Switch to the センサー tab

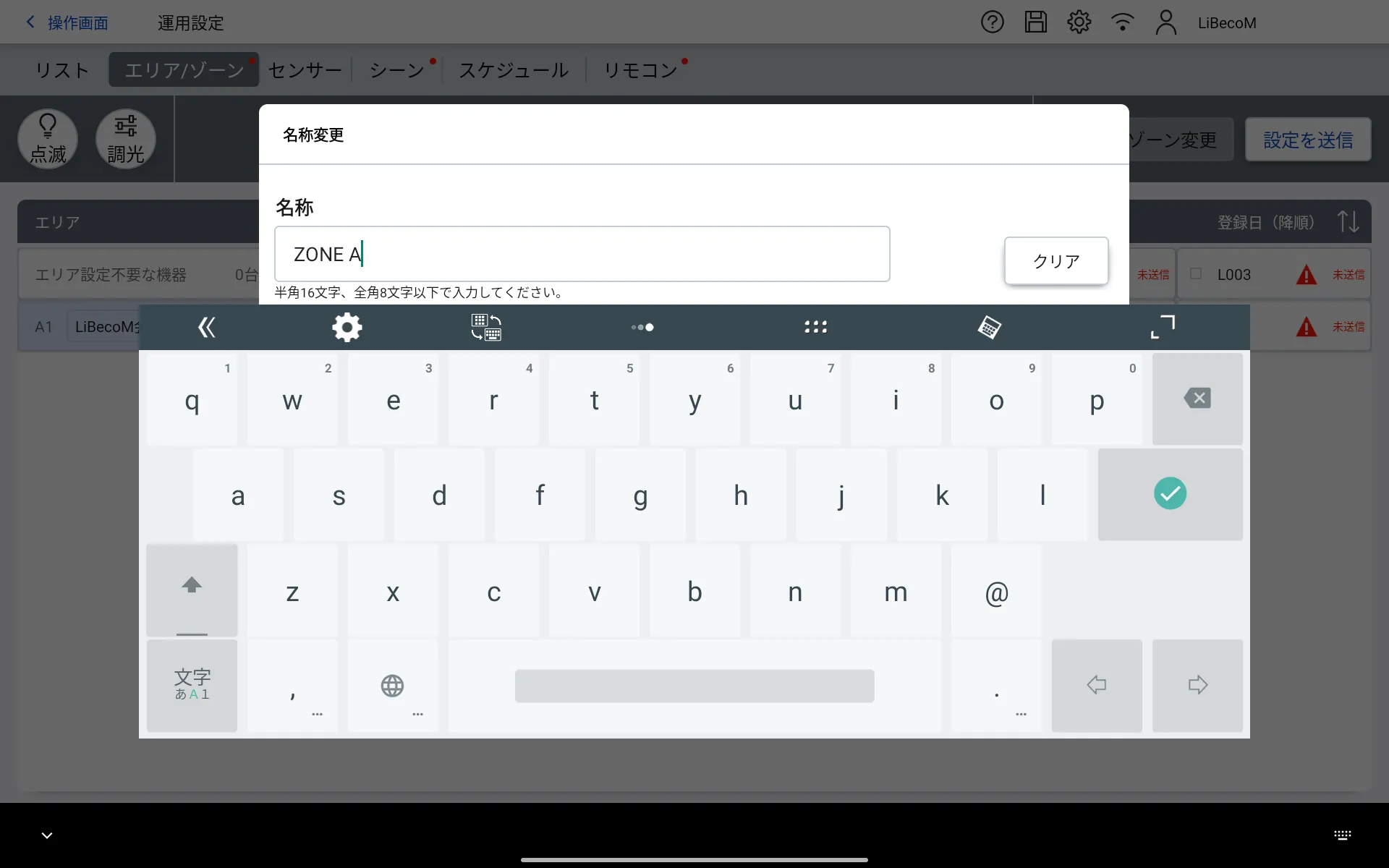tap(305, 70)
